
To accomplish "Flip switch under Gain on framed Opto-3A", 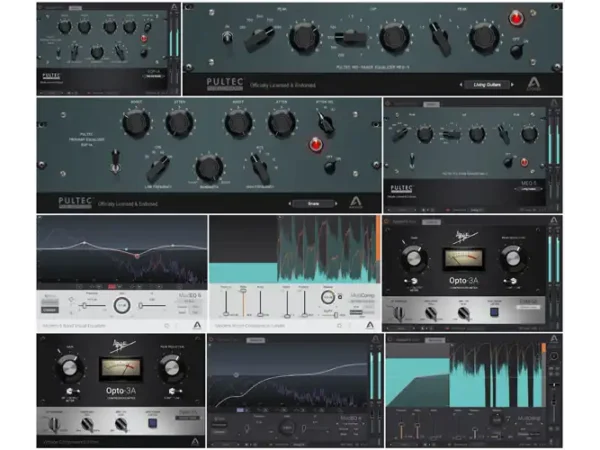I will click(x=412, y=281).
